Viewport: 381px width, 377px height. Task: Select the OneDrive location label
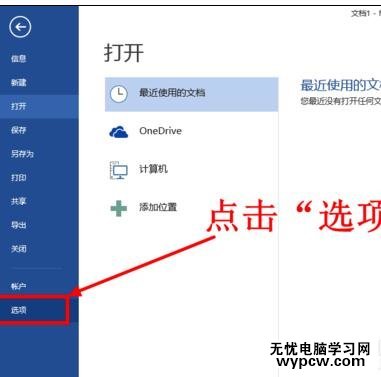(x=160, y=131)
